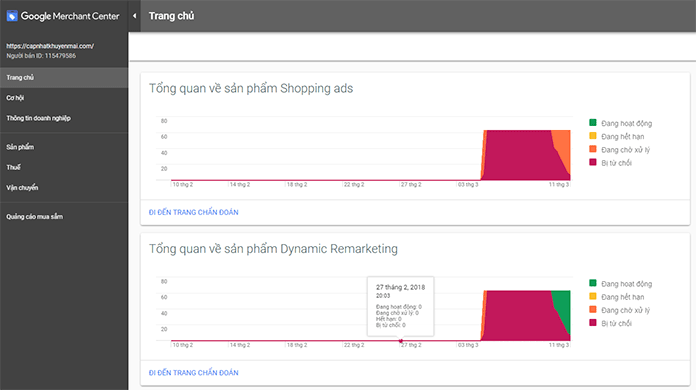This screenshot has width=696, height=390.
Task: Click the Người bán ID text
Action: pyautogui.click(x=41, y=56)
